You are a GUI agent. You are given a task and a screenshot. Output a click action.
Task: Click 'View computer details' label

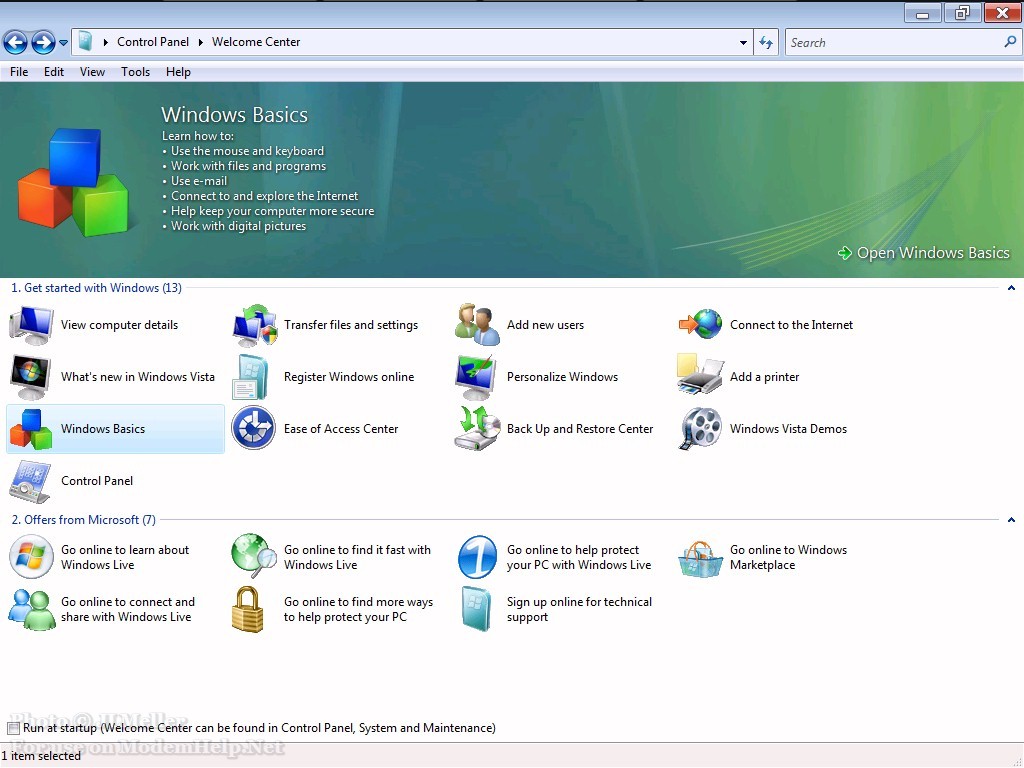coord(120,325)
